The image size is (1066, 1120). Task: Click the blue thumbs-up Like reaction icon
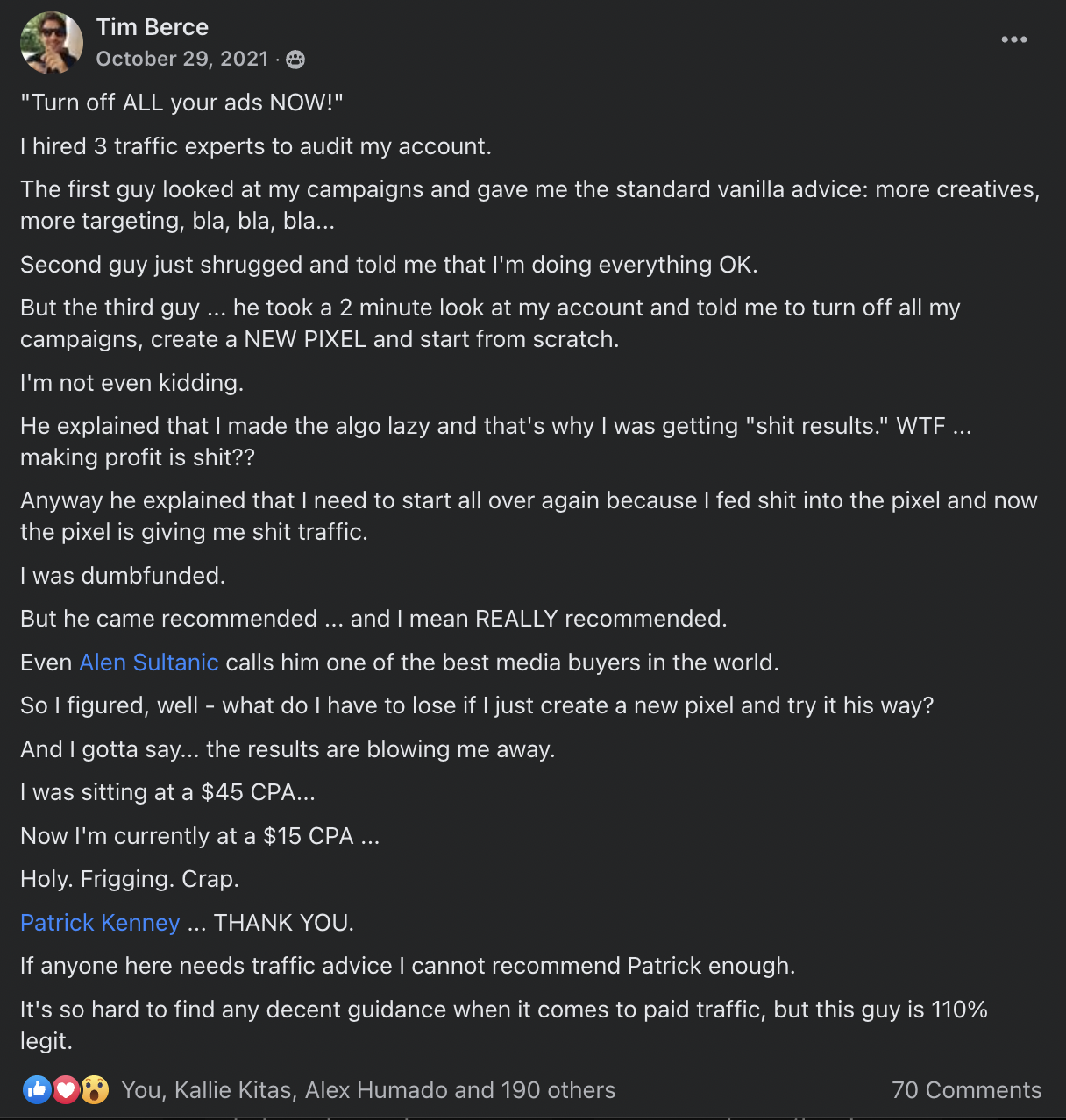point(37,1089)
